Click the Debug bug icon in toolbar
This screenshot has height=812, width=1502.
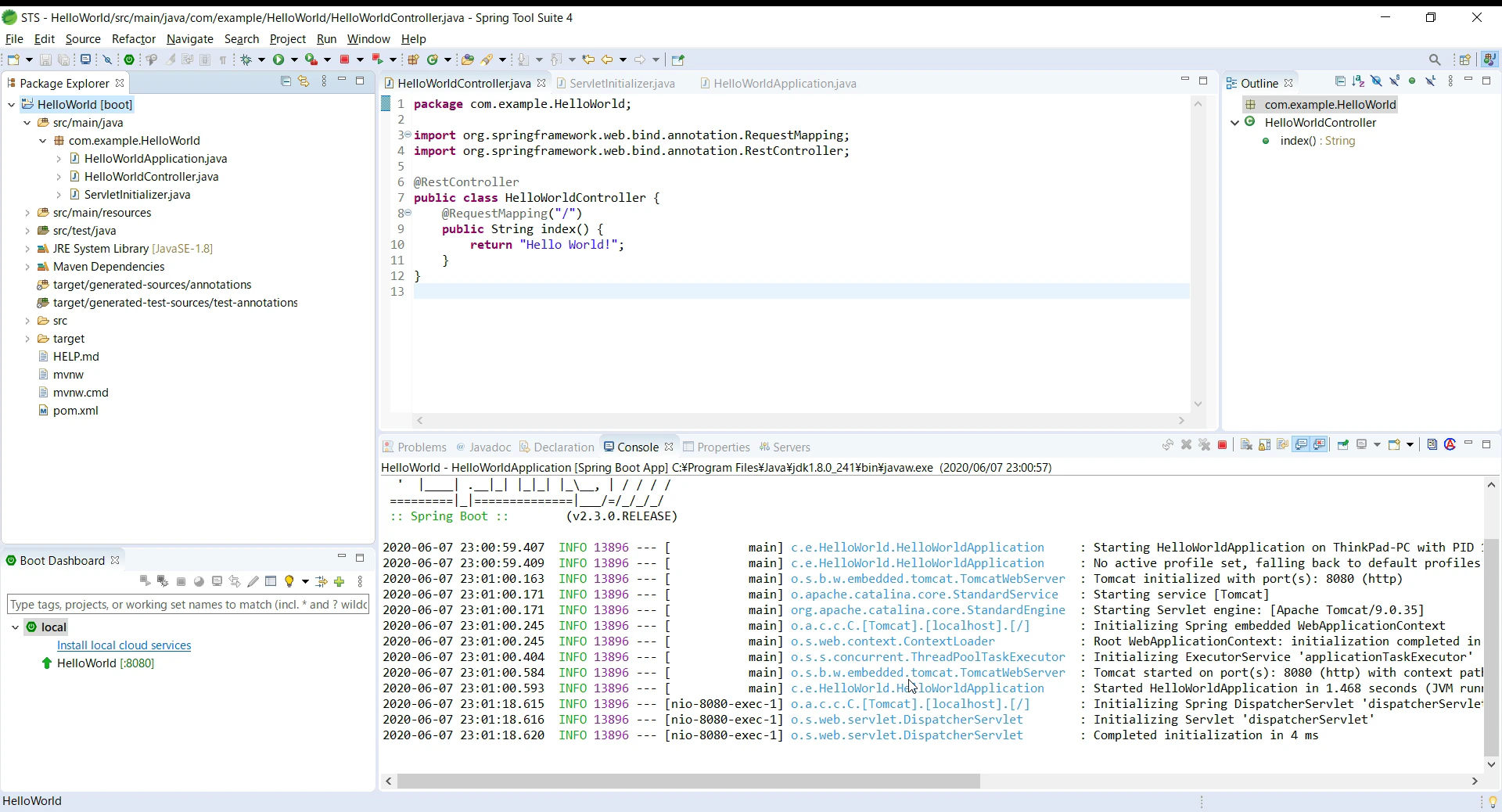(x=246, y=59)
